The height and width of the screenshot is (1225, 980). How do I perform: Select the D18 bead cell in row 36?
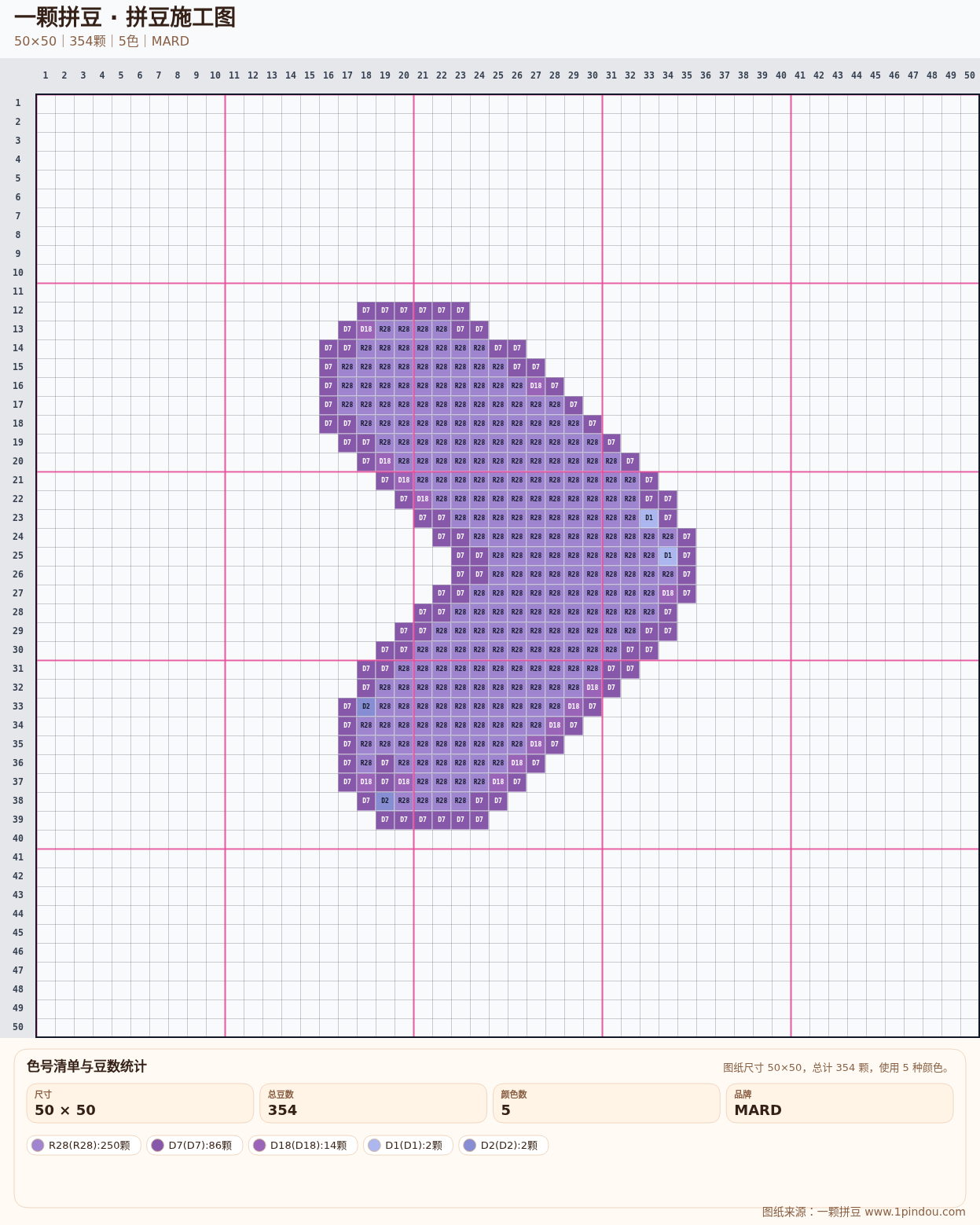pyautogui.click(x=517, y=763)
